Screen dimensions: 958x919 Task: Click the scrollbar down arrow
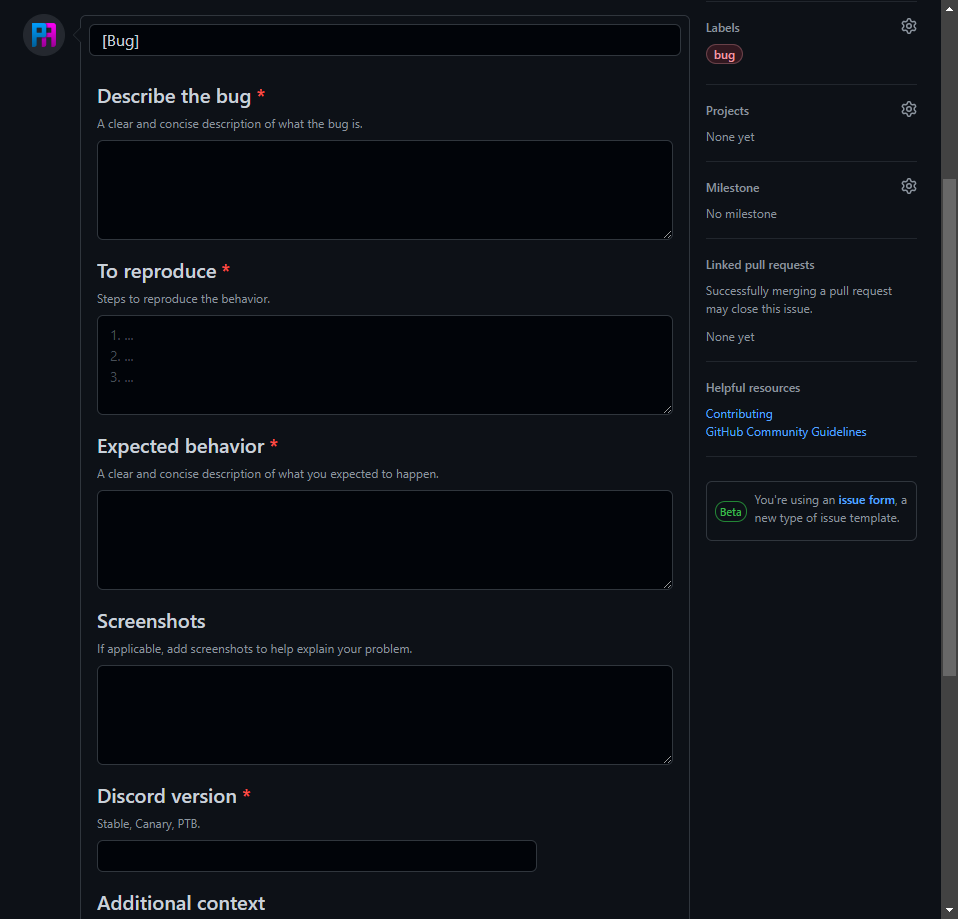(x=949, y=910)
